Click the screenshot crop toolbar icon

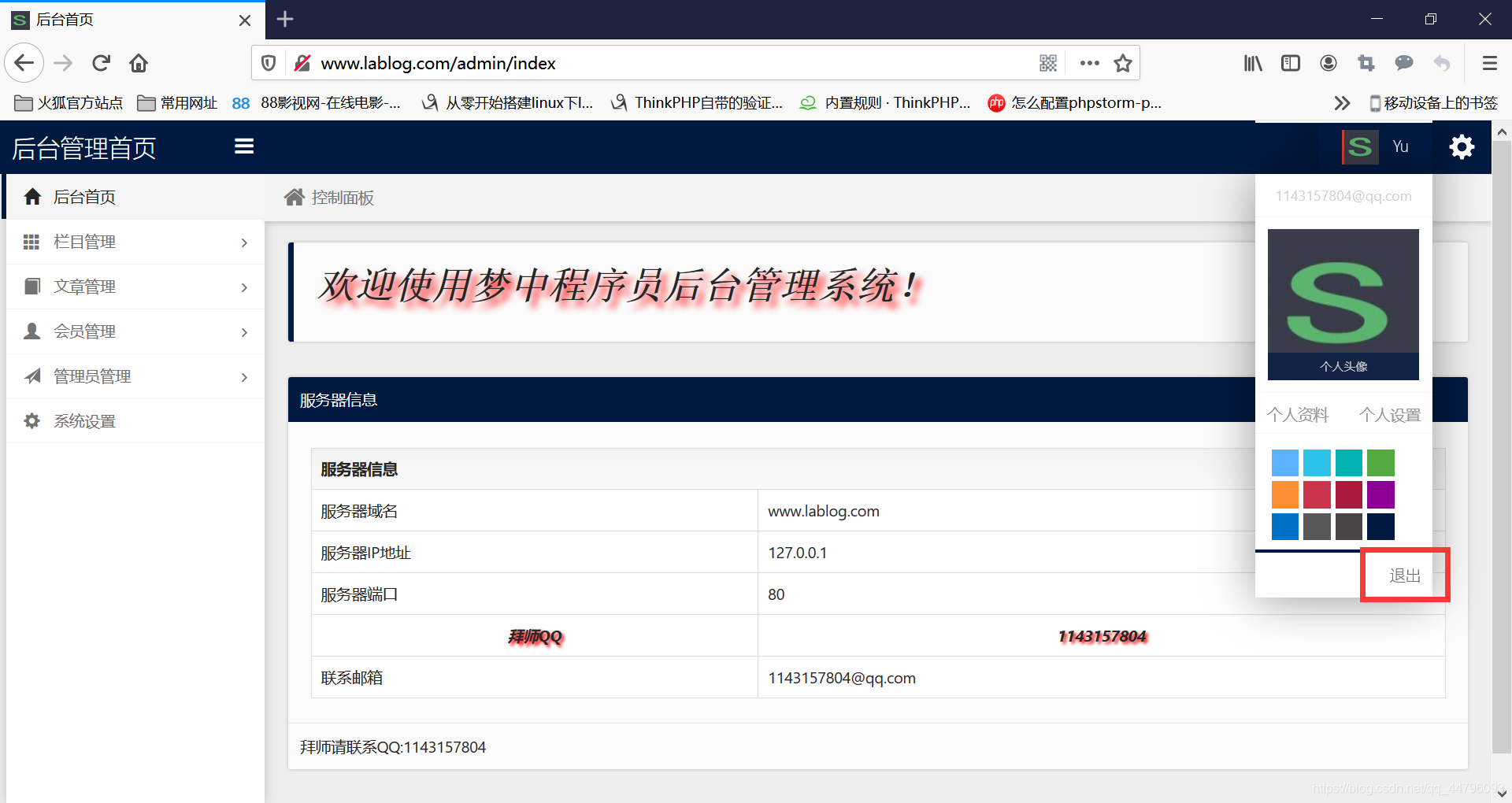1366,63
